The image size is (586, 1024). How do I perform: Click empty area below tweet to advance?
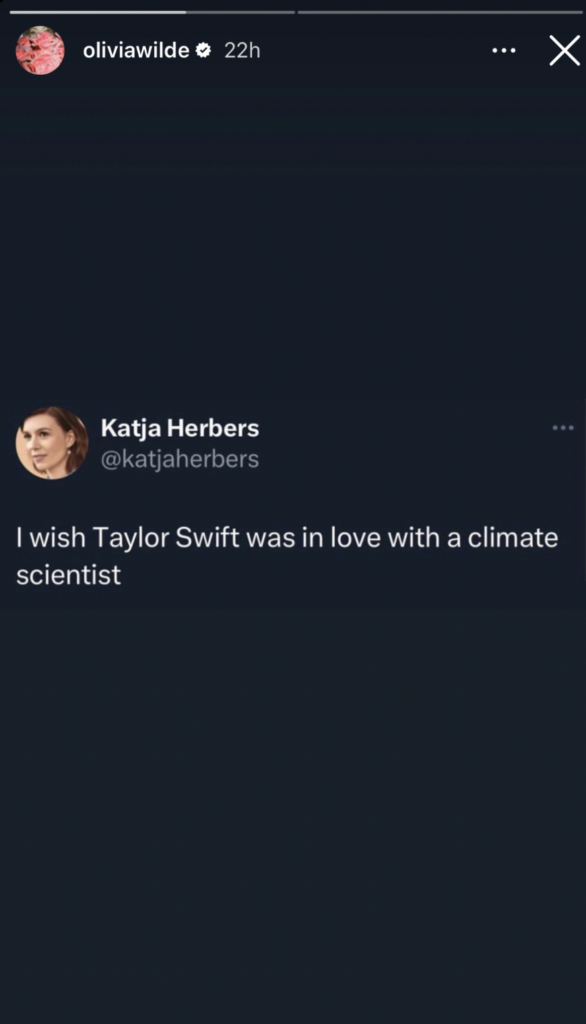[293, 803]
